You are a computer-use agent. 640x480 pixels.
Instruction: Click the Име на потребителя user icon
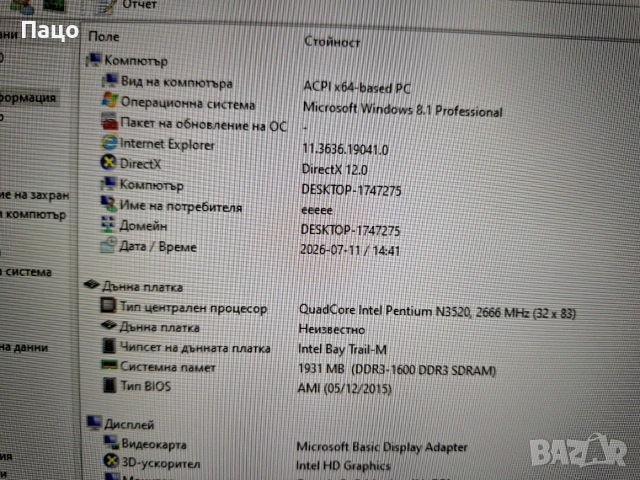[x=109, y=203]
